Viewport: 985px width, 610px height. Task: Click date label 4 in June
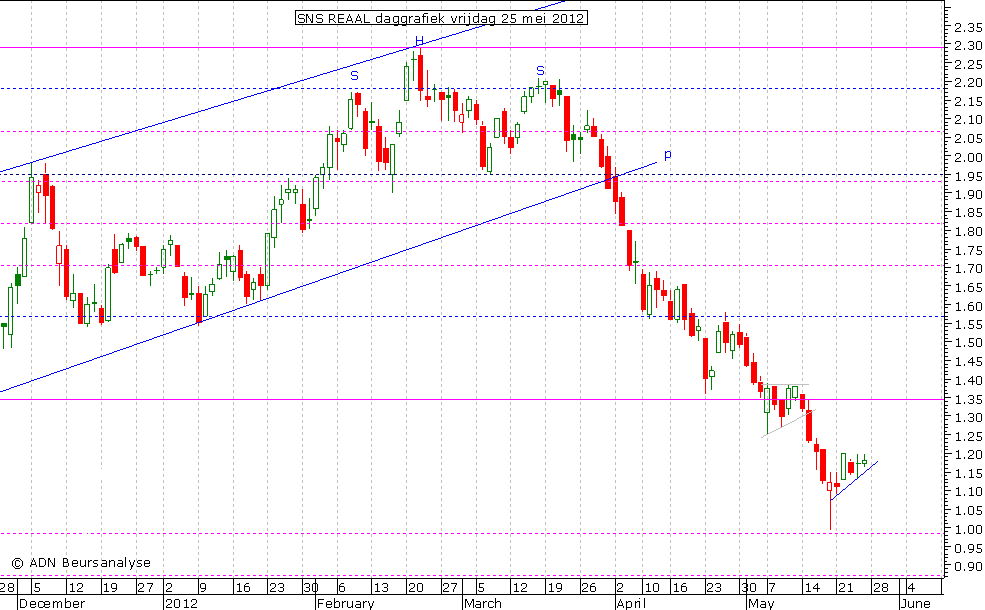[910, 588]
